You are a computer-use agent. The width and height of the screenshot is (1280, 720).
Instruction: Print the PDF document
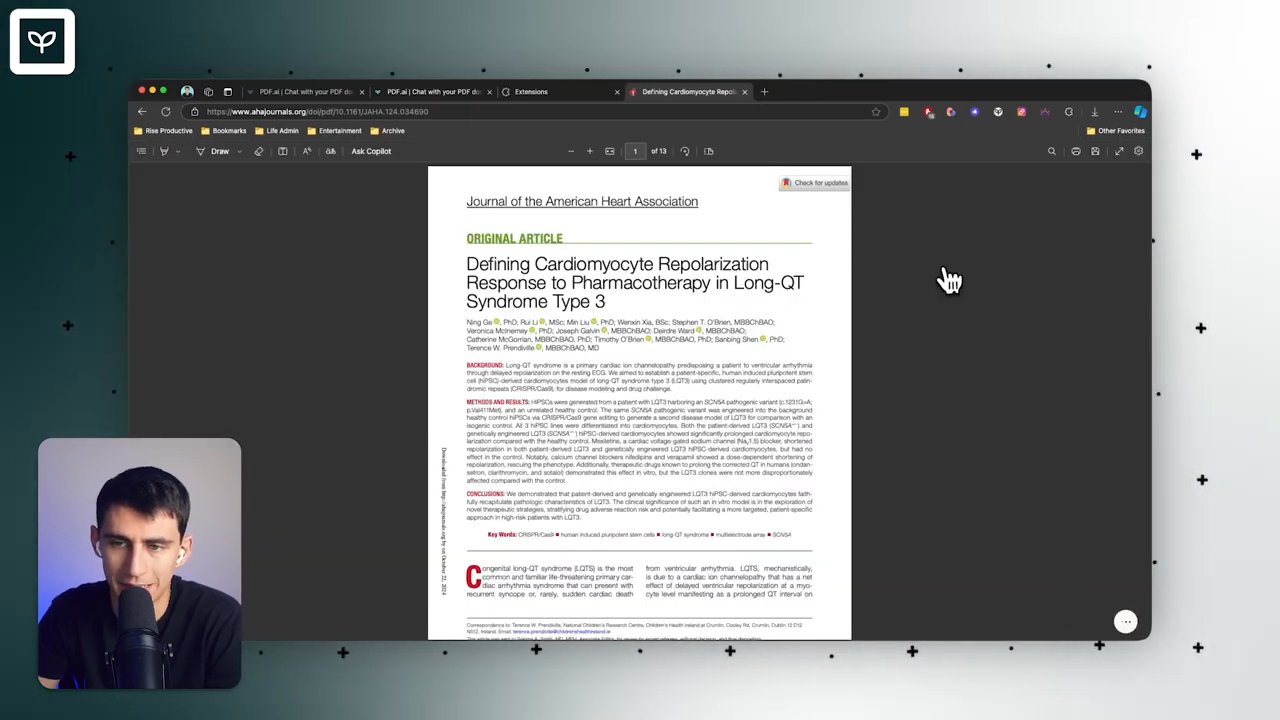[x=1076, y=151]
